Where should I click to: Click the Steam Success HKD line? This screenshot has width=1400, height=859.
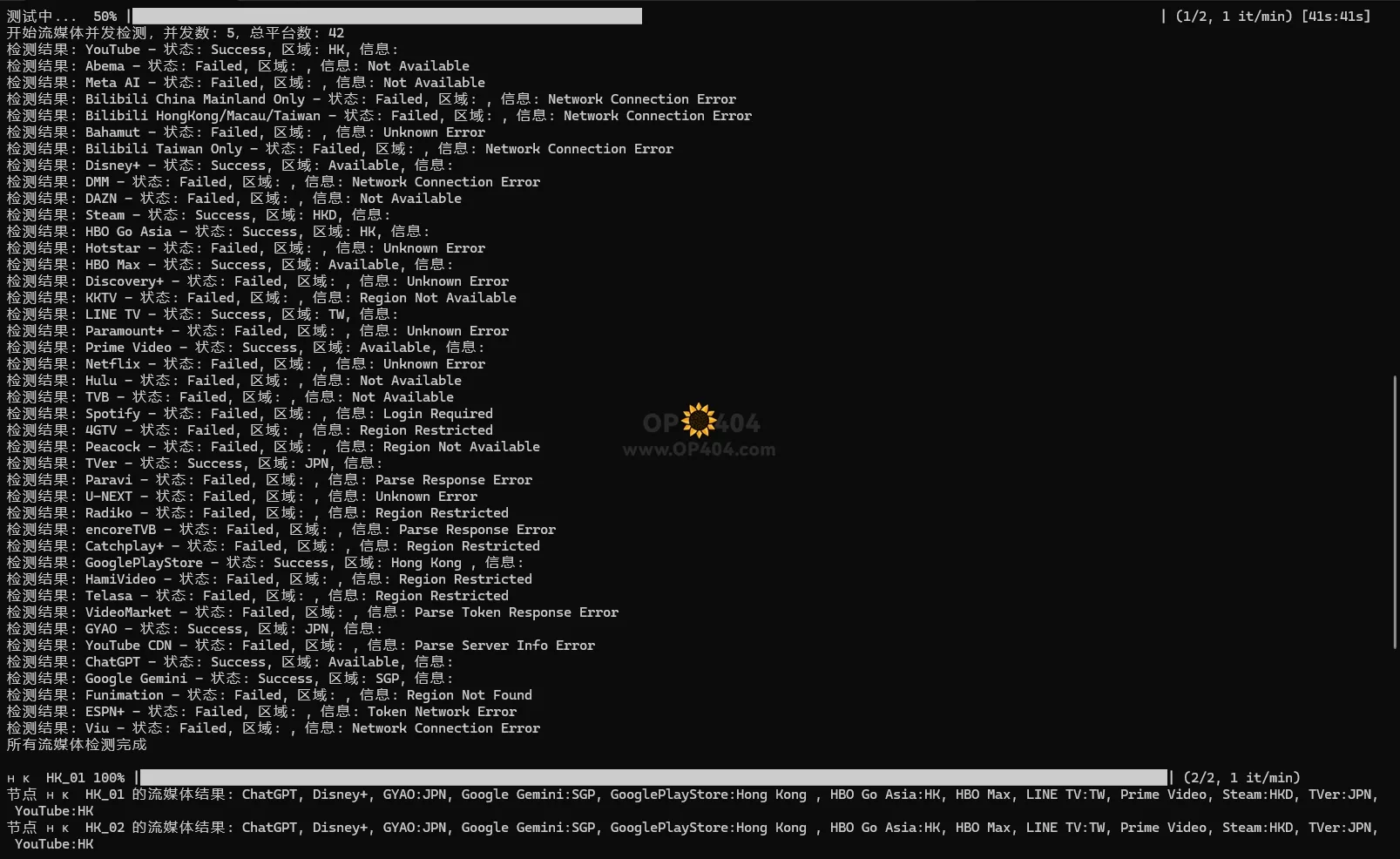pyautogui.click(x=199, y=215)
